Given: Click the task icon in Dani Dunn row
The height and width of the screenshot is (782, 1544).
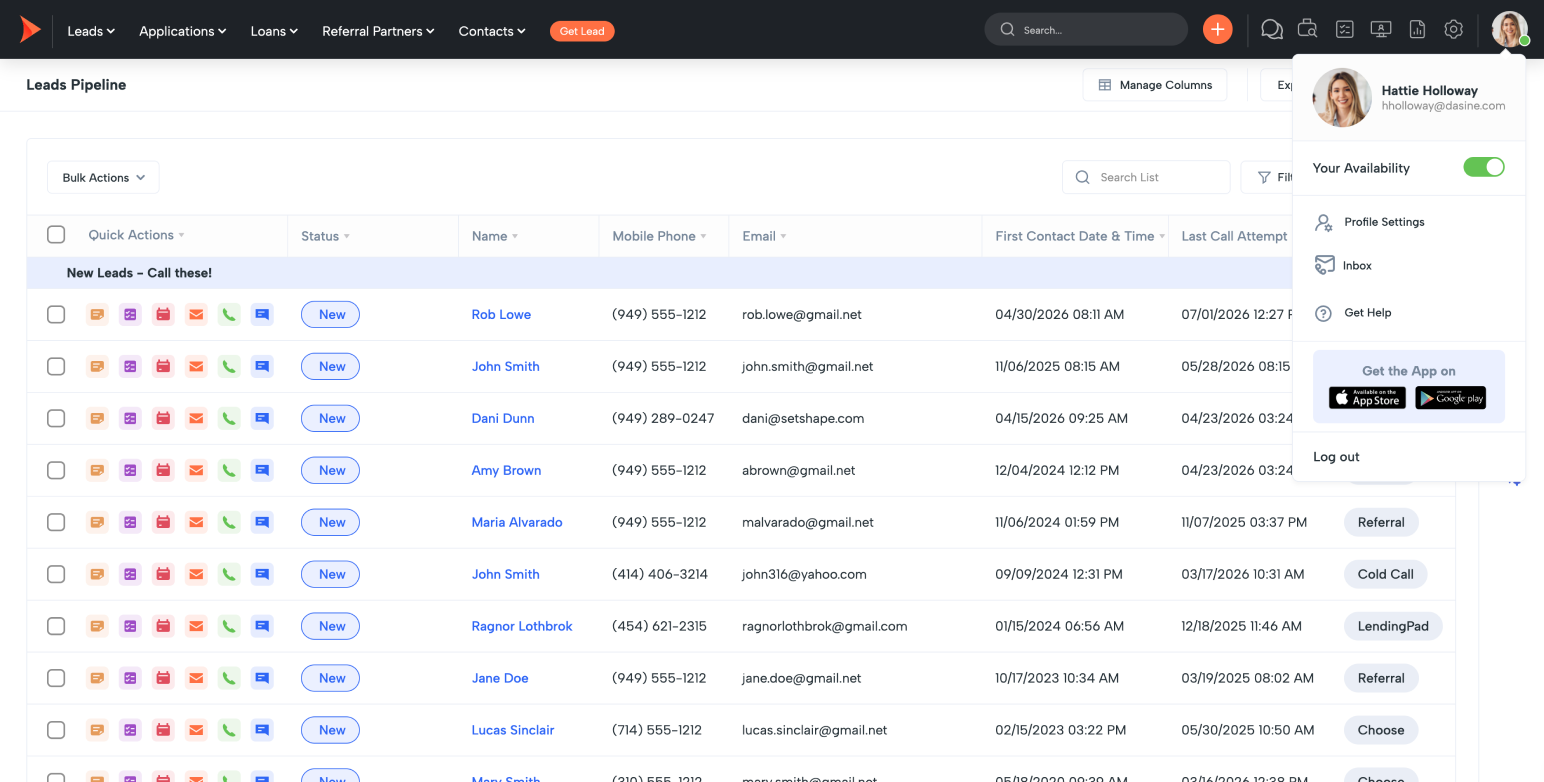Looking at the screenshot, I should pyautogui.click(x=130, y=418).
